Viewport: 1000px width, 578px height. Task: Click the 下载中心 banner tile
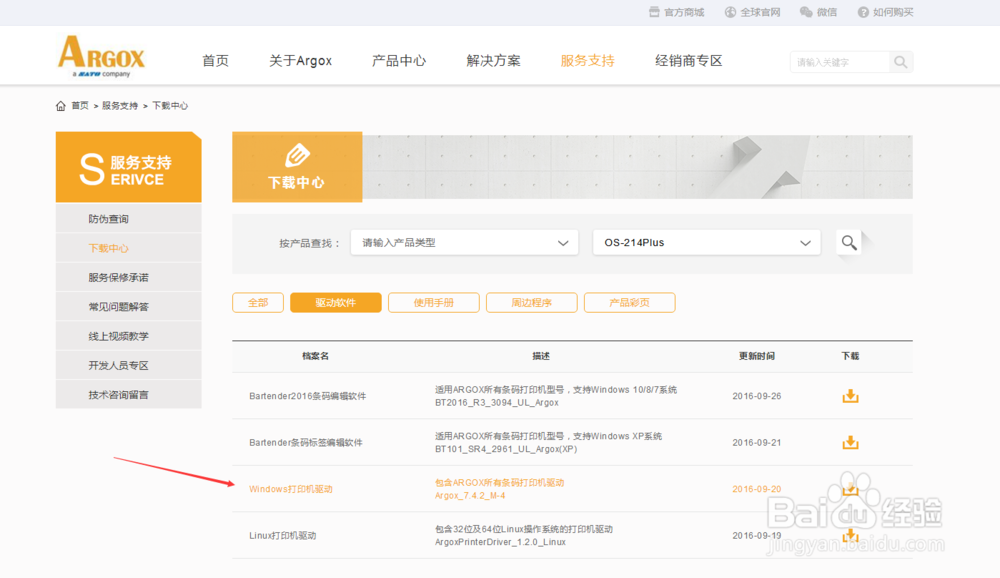[x=297, y=167]
